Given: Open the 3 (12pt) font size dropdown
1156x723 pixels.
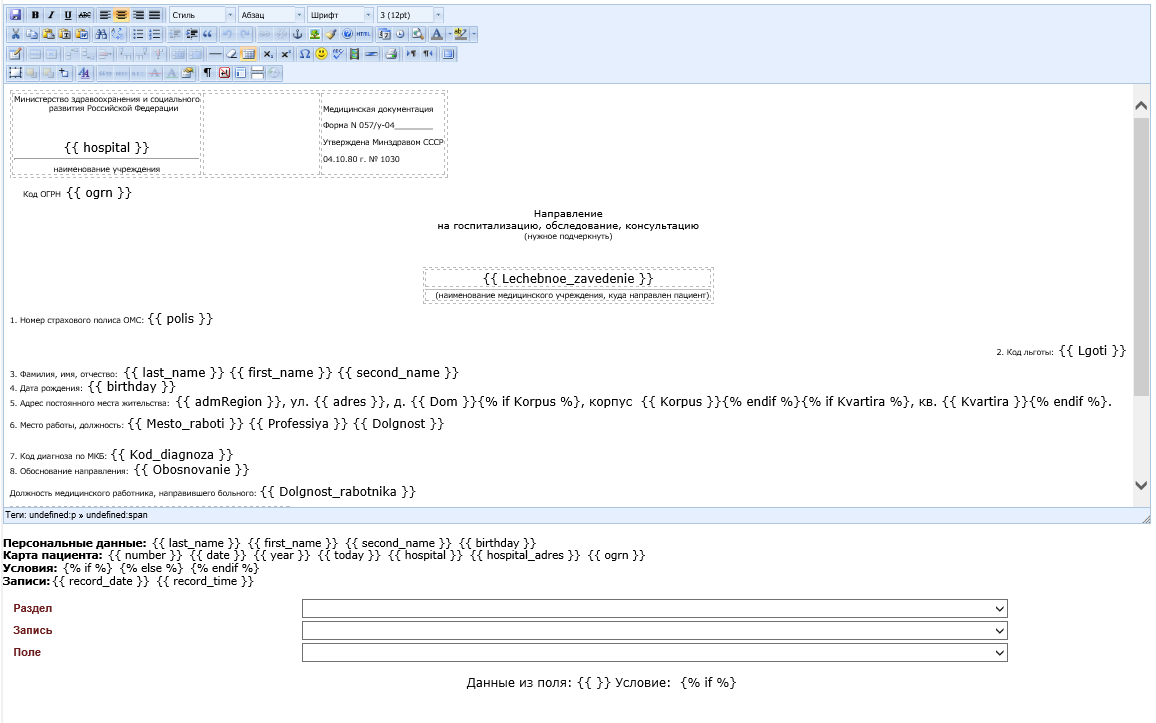Looking at the screenshot, I should [x=410, y=15].
